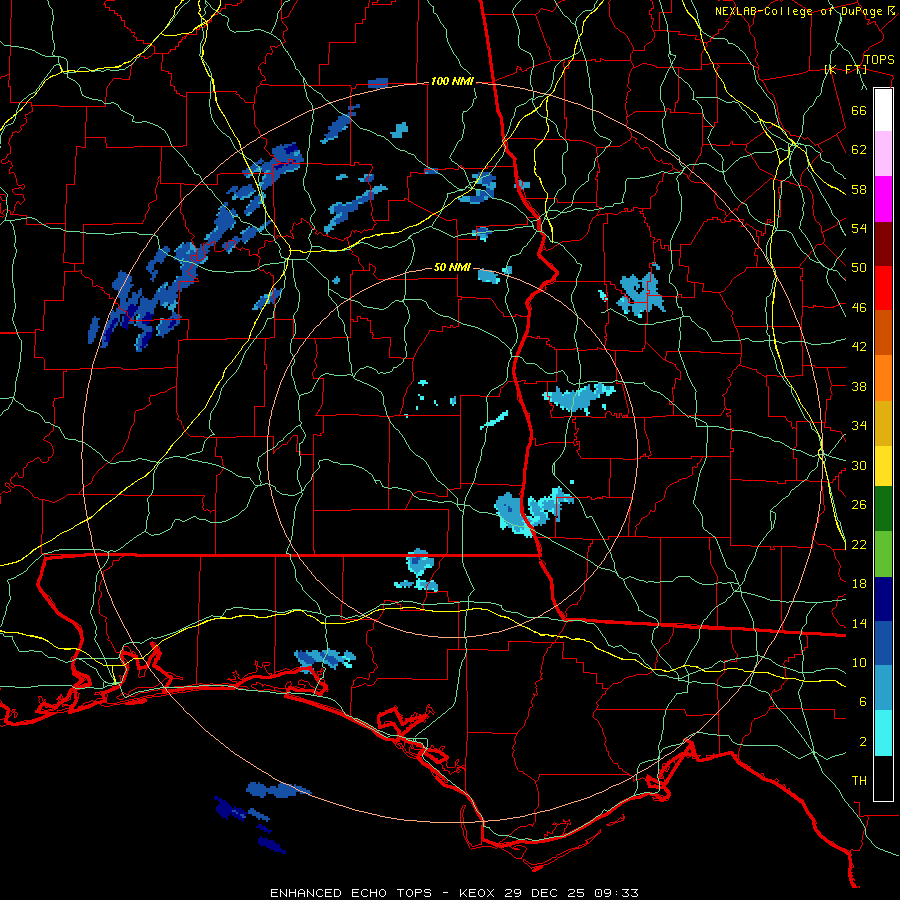Viewport: 900px width, 900px height.
Task: Click the black TH legend swatch
Action: click(x=883, y=778)
